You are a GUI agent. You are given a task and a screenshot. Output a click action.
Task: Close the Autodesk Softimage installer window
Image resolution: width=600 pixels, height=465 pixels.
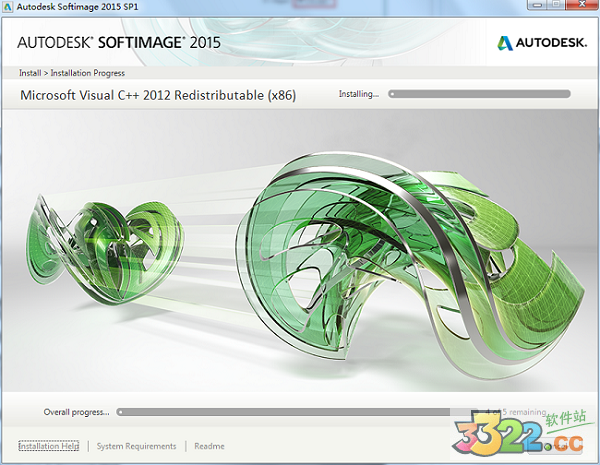pos(582,5)
